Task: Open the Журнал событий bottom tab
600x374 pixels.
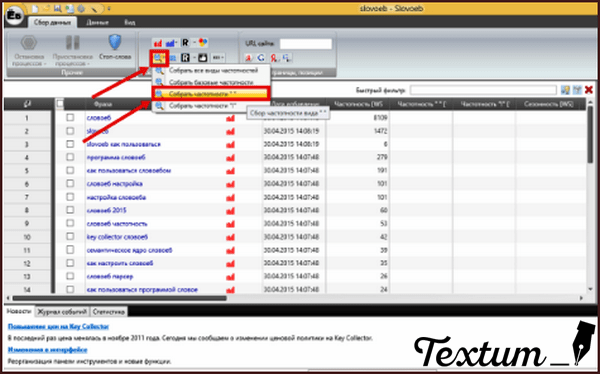Action: [62, 312]
